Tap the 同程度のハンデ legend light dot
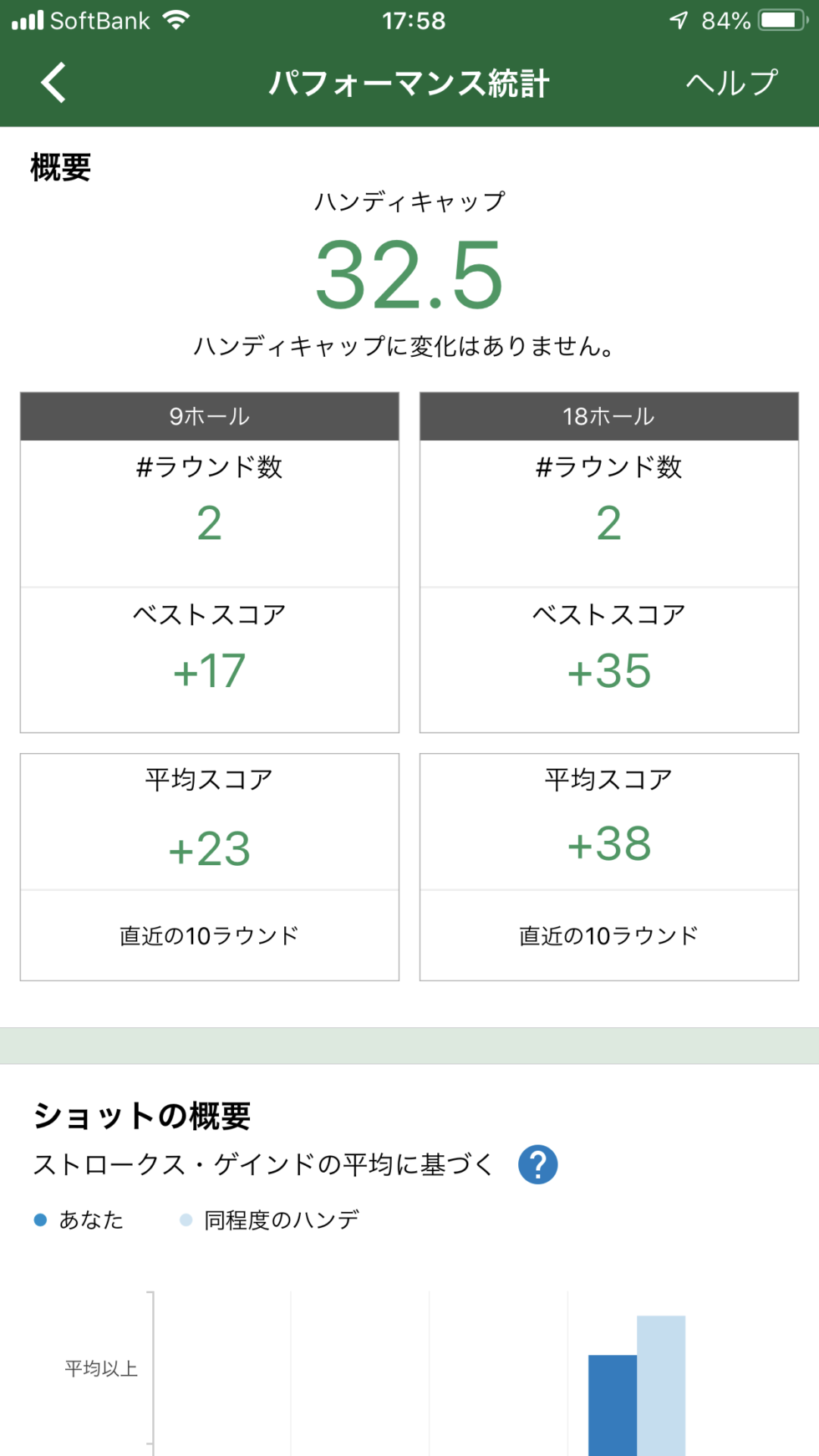Viewport: 819px width, 1456px height. 186,1220
